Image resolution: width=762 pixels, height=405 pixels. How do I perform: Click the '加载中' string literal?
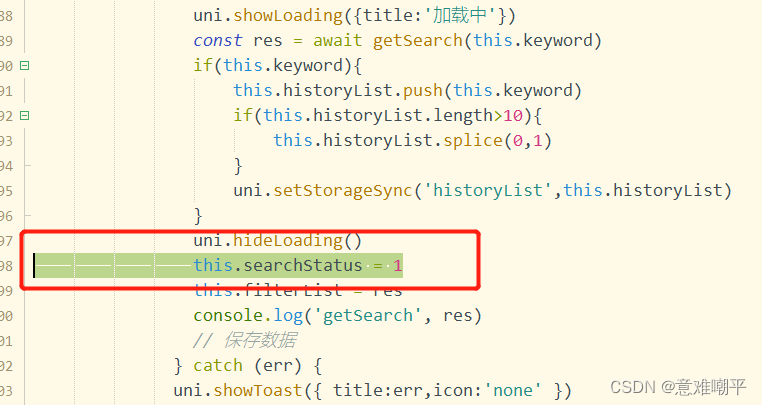(x=459, y=16)
